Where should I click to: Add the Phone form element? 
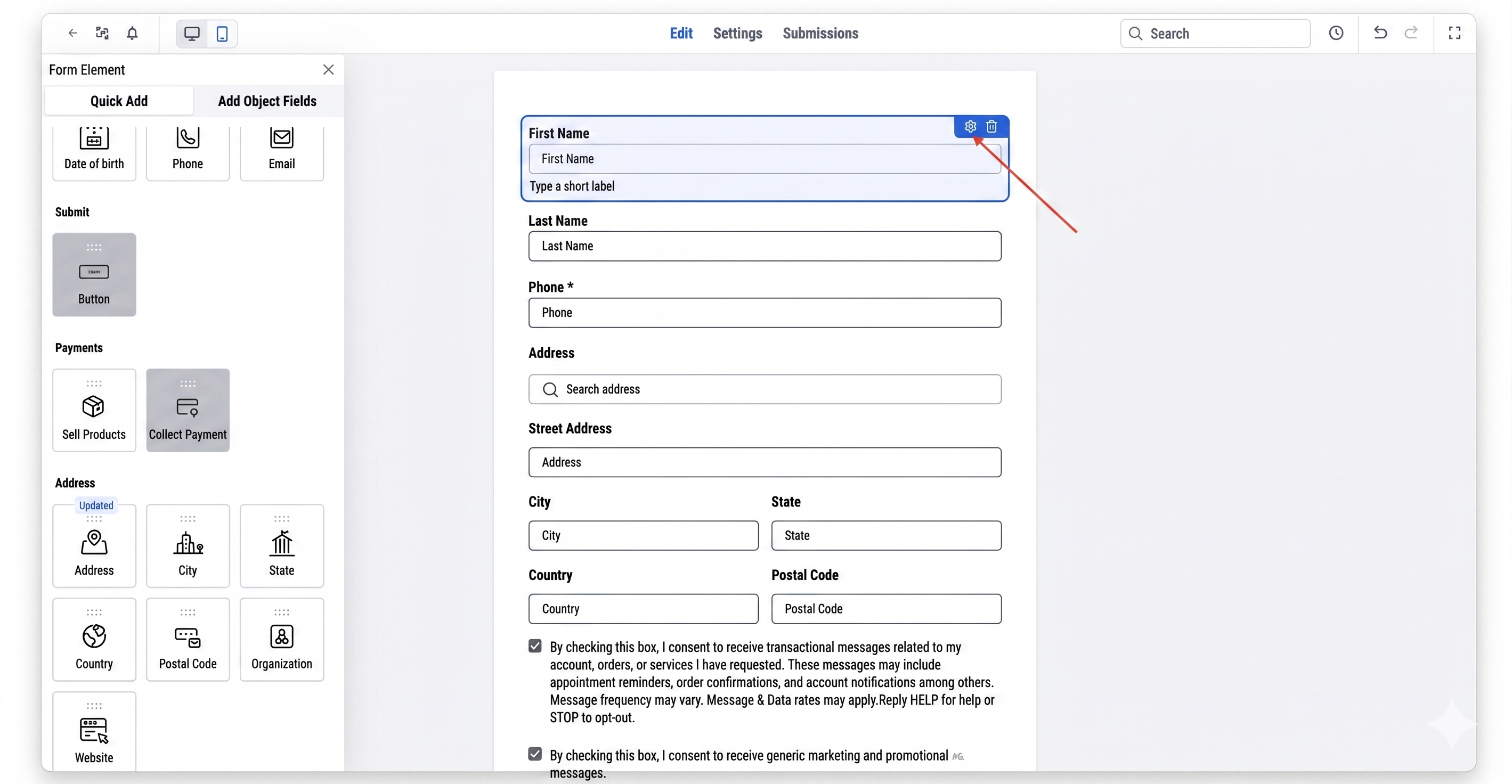[187, 152]
